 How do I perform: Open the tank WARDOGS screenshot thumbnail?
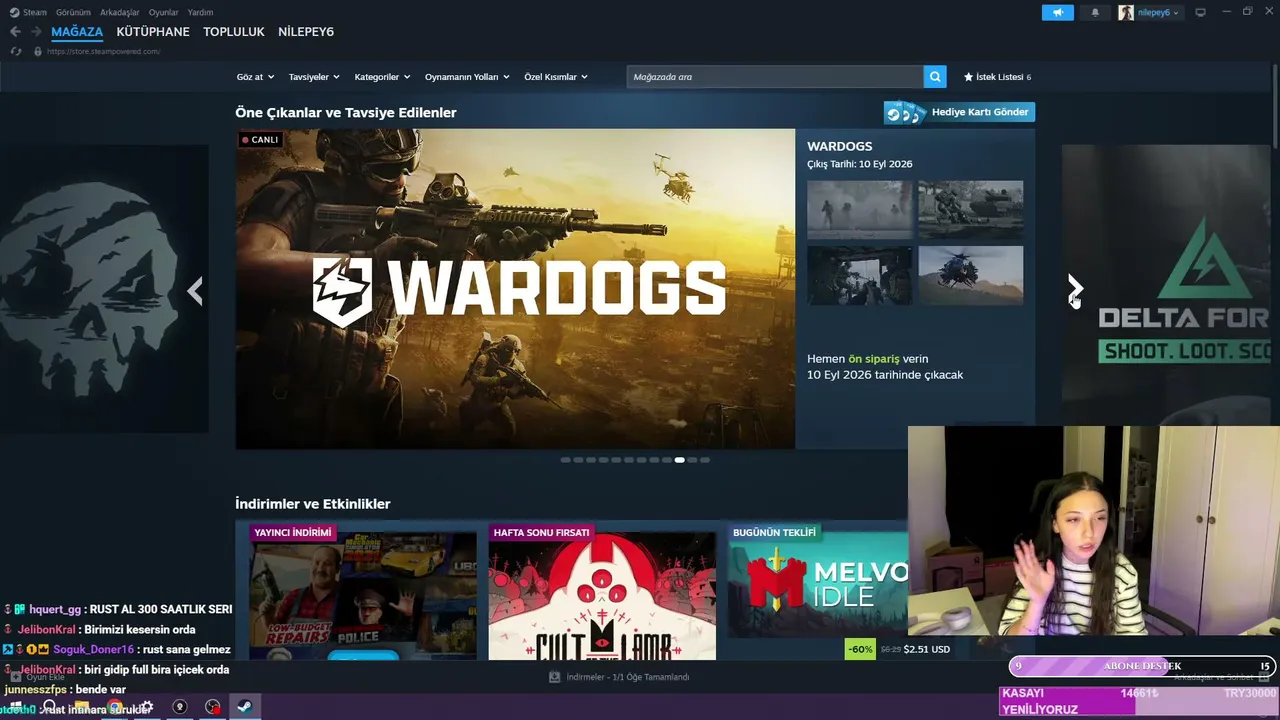click(971, 209)
